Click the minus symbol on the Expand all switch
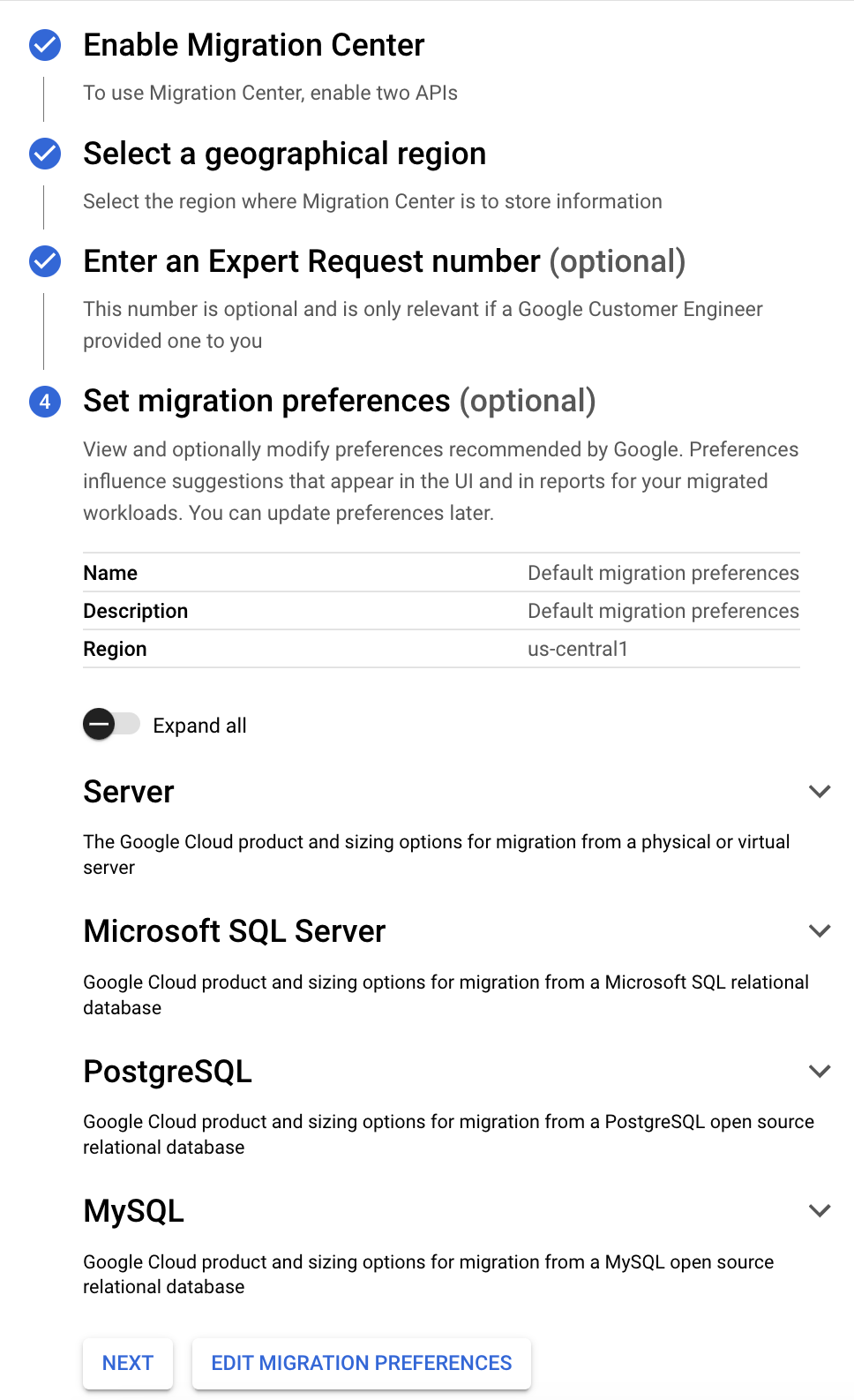The height and width of the screenshot is (1400, 854). 99,725
